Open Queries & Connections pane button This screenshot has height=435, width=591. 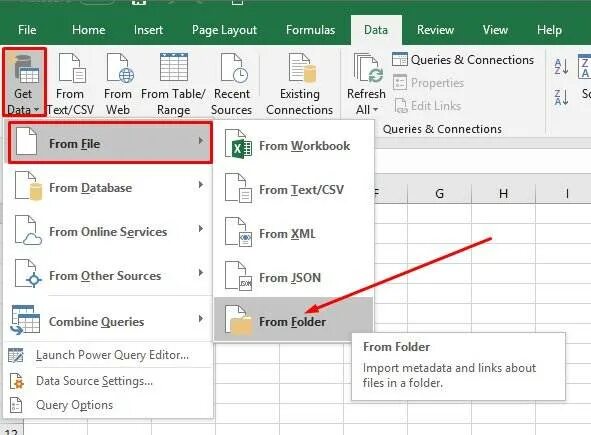(x=463, y=60)
